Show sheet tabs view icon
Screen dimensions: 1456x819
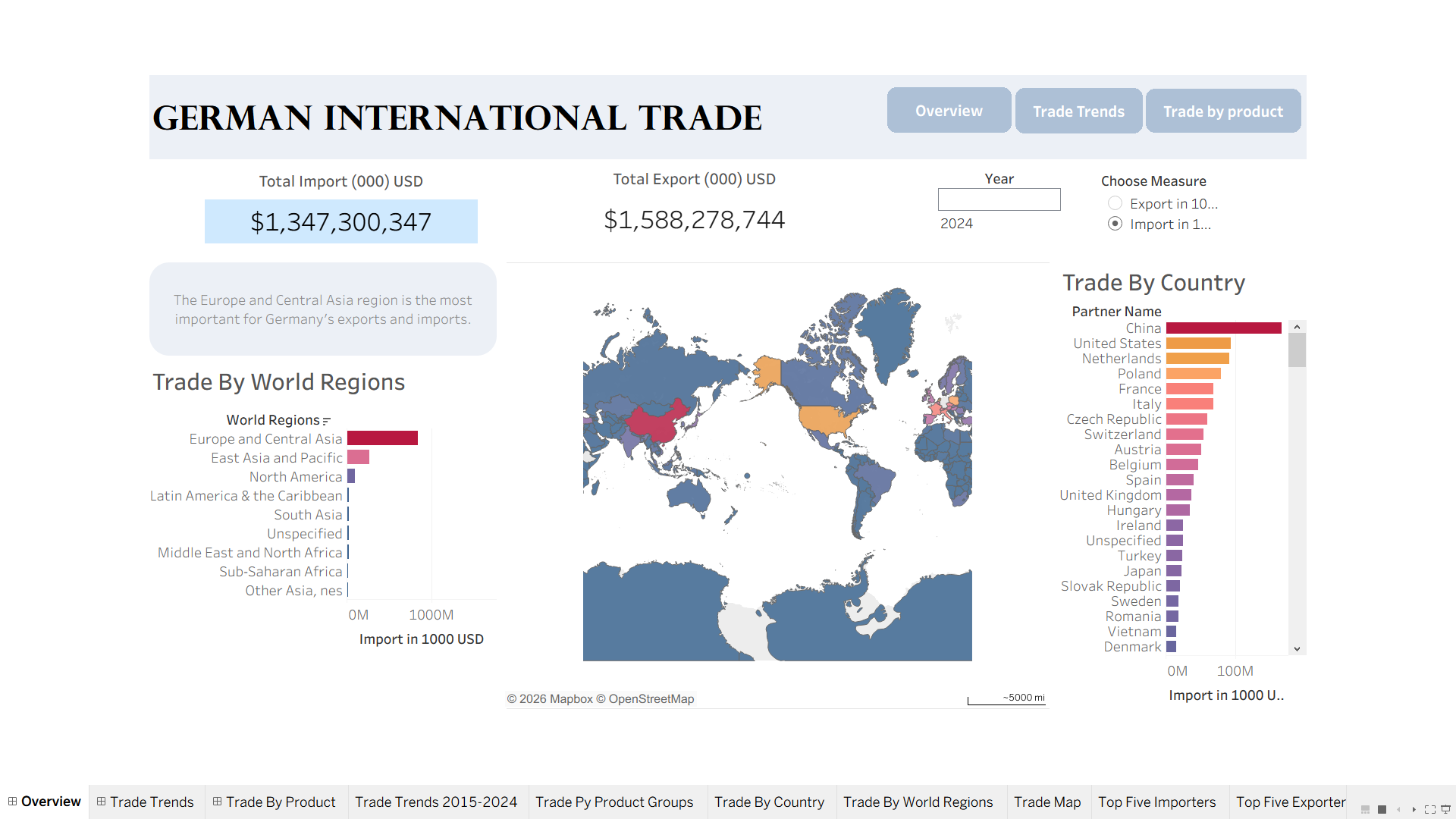[1382, 809]
